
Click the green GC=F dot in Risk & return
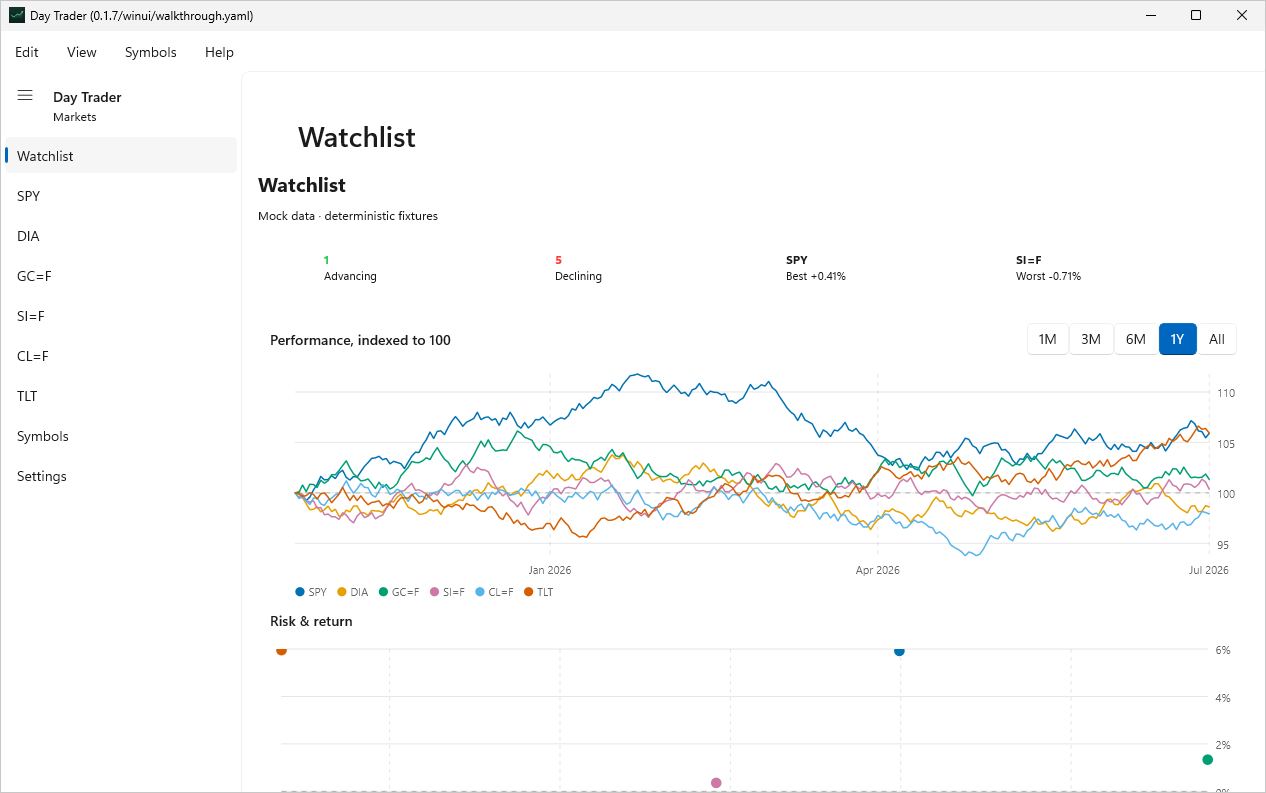pyautogui.click(x=1207, y=760)
